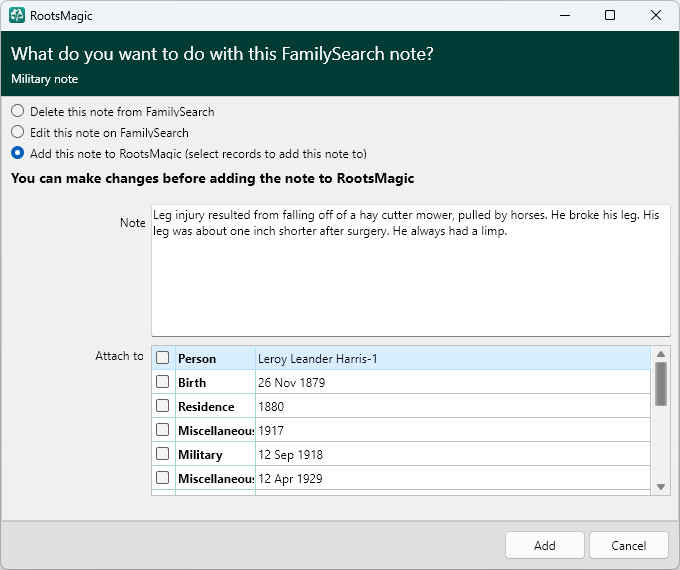The width and height of the screenshot is (680, 570).
Task: Minimize the RootsMagic window
Action: 565,15
